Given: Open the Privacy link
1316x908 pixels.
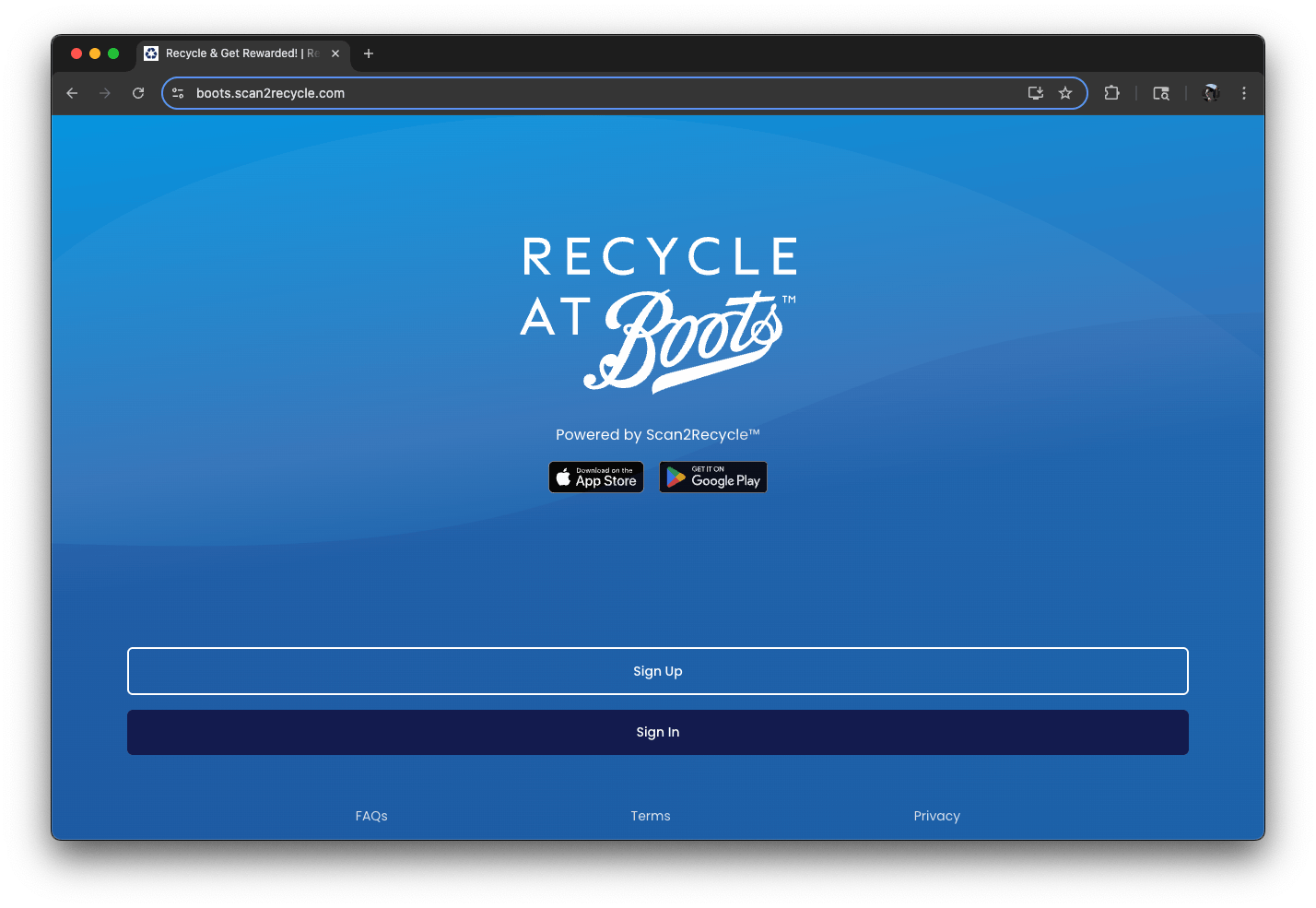Looking at the screenshot, I should pyautogui.click(x=937, y=816).
